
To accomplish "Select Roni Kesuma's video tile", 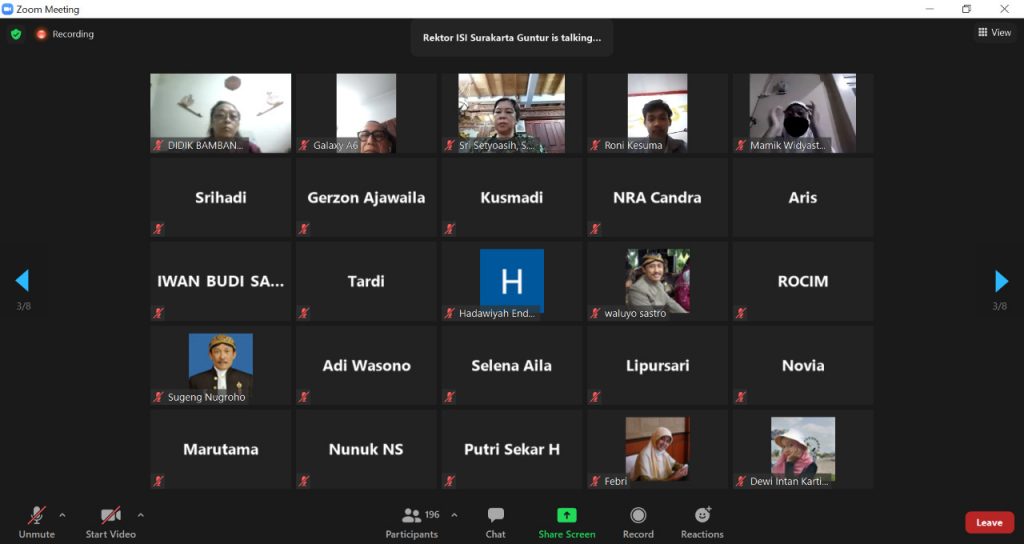I will point(657,113).
